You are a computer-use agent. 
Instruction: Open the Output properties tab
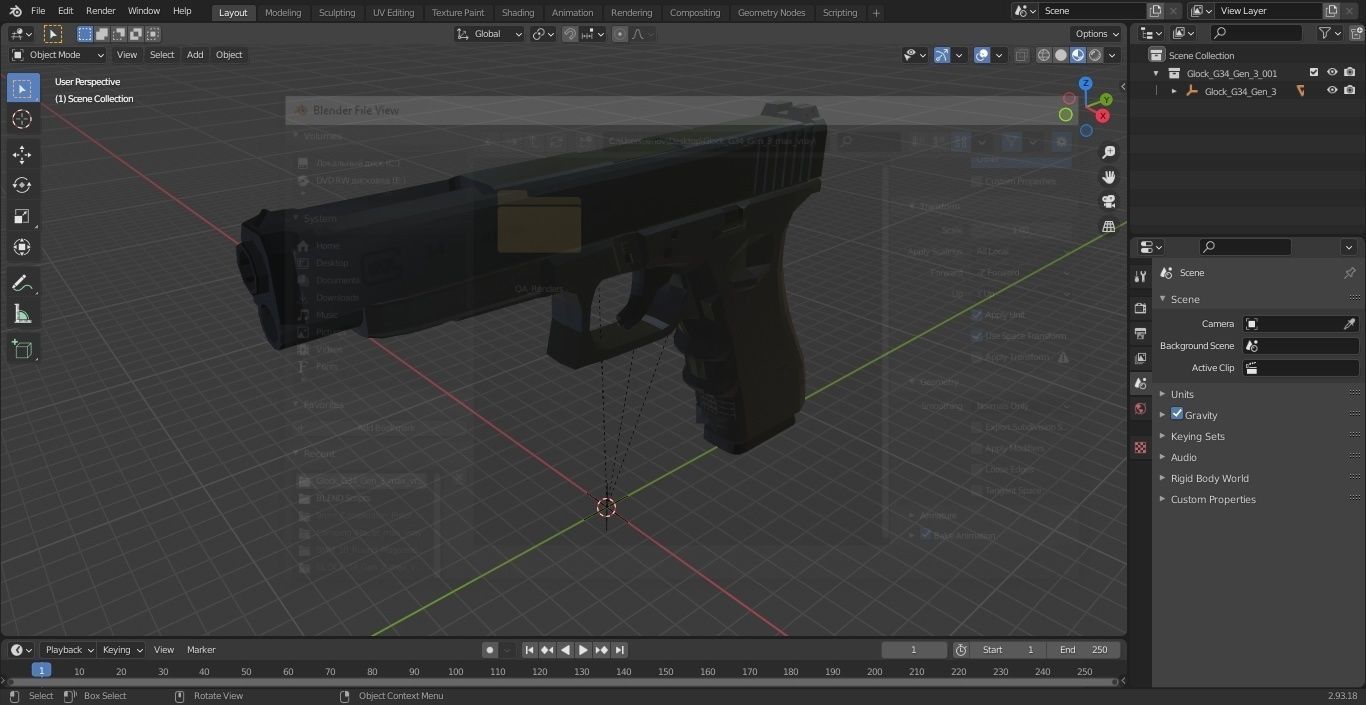pyautogui.click(x=1140, y=333)
